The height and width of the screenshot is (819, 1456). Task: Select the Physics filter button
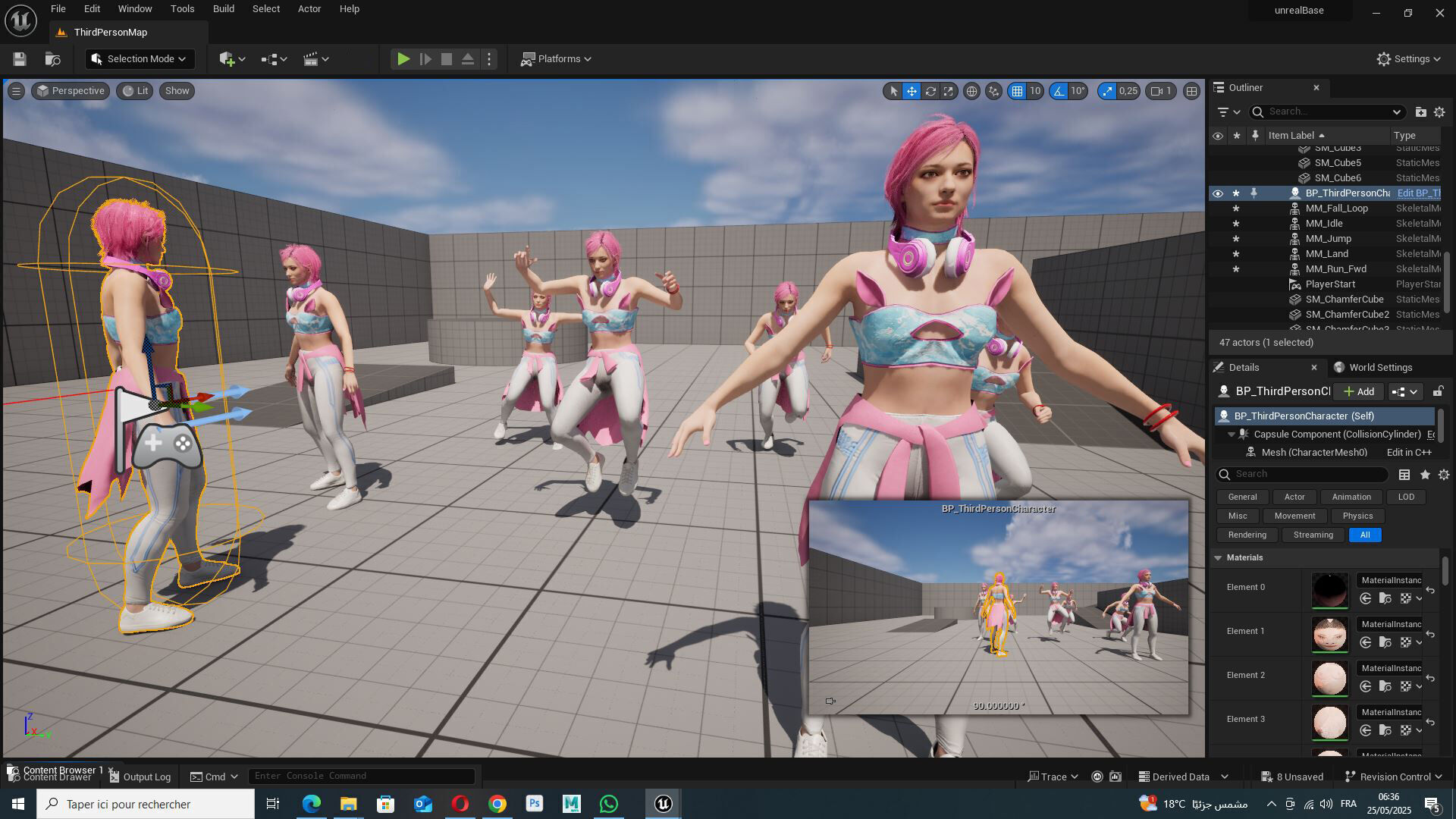click(1357, 516)
